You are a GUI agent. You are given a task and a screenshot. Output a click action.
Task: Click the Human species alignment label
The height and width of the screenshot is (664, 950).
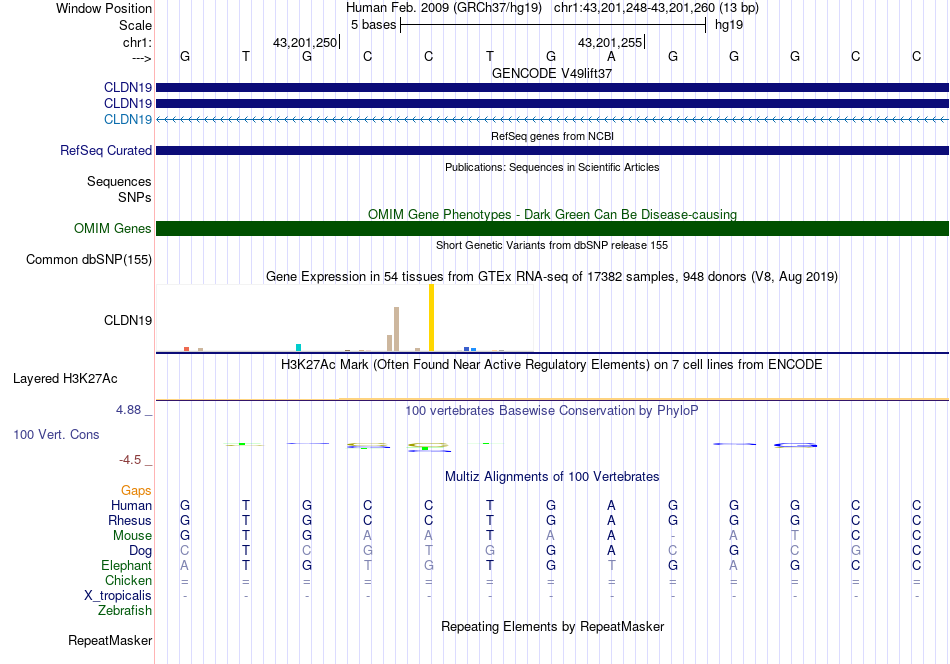(x=131, y=505)
